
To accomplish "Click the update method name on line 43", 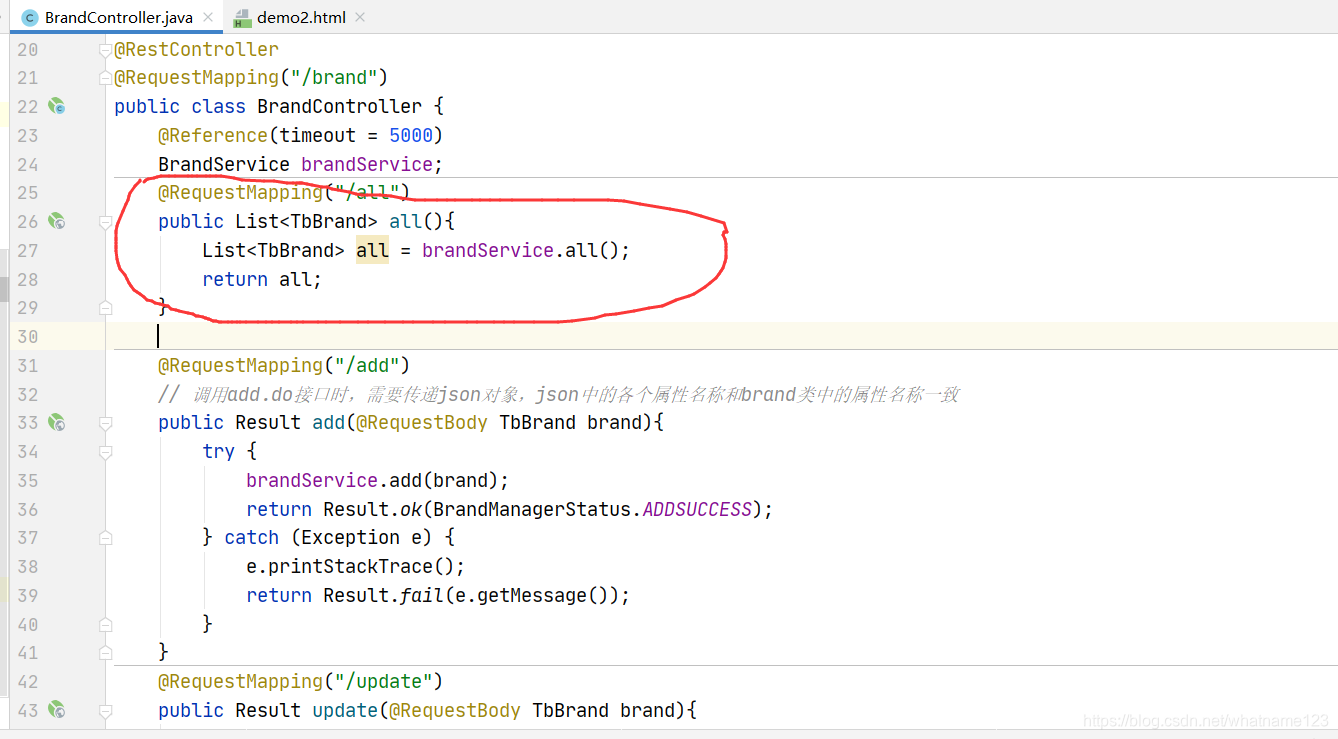I will click(x=345, y=710).
